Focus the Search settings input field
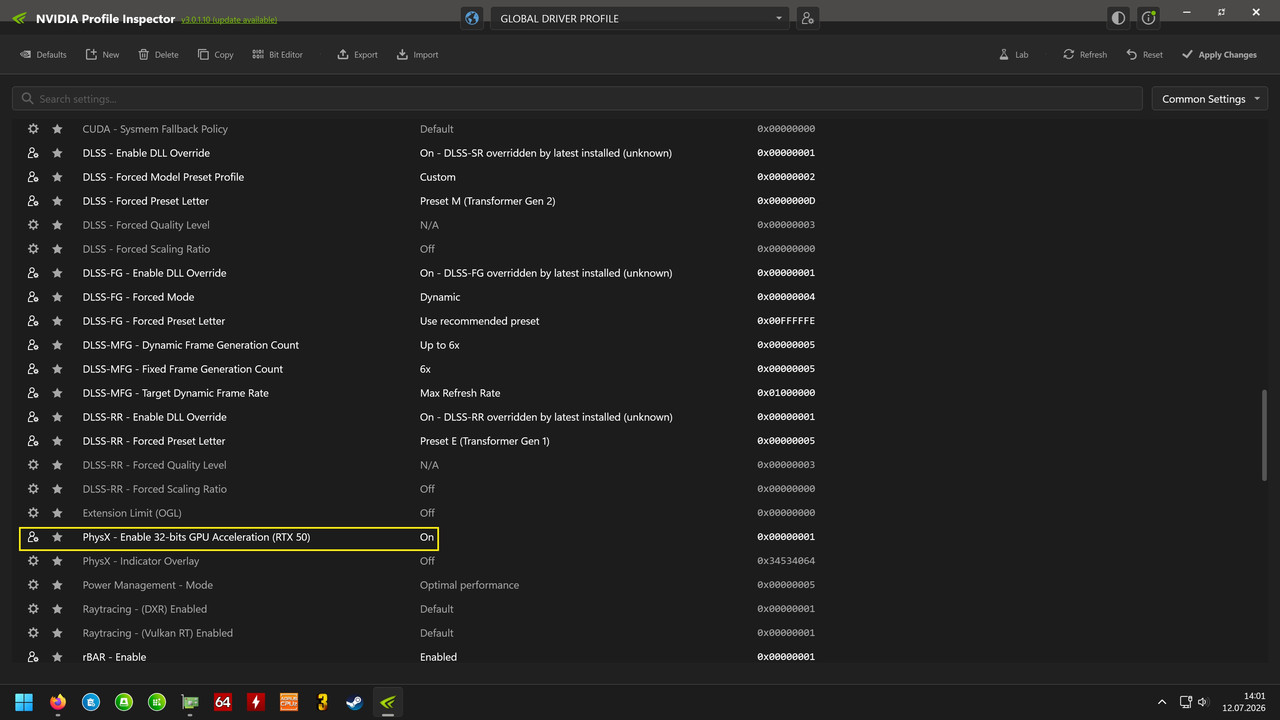This screenshot has width=1280, height=720. [x=577, y=99]
